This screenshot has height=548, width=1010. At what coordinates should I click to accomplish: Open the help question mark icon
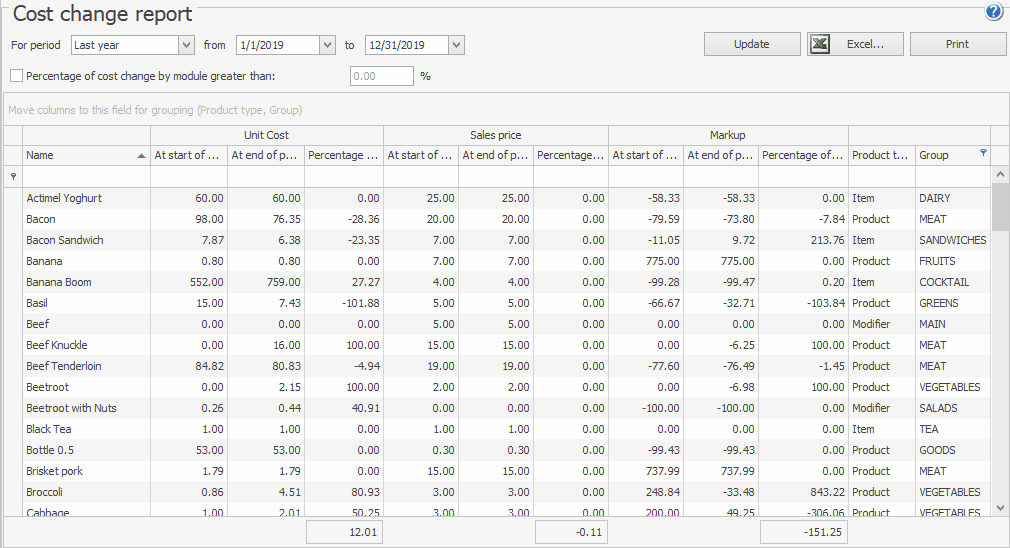(x=993, y=12)
